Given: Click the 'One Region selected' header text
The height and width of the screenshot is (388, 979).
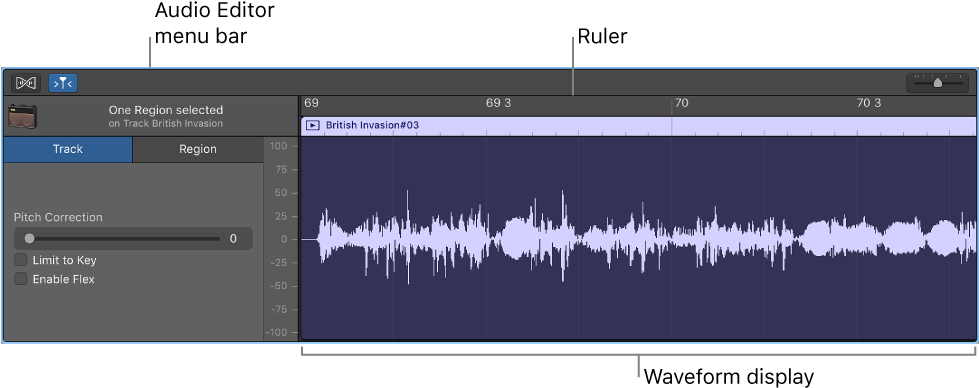Looking at the screenshot, I should pyautogui.click(x=165, y=110).
